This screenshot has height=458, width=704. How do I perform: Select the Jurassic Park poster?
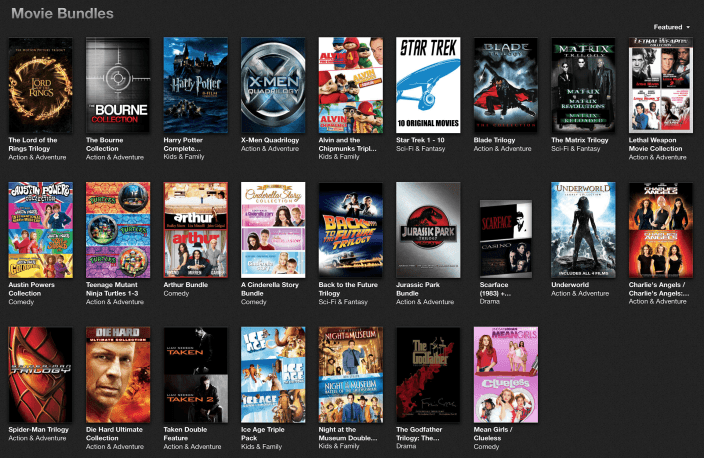tap(428, 230)
